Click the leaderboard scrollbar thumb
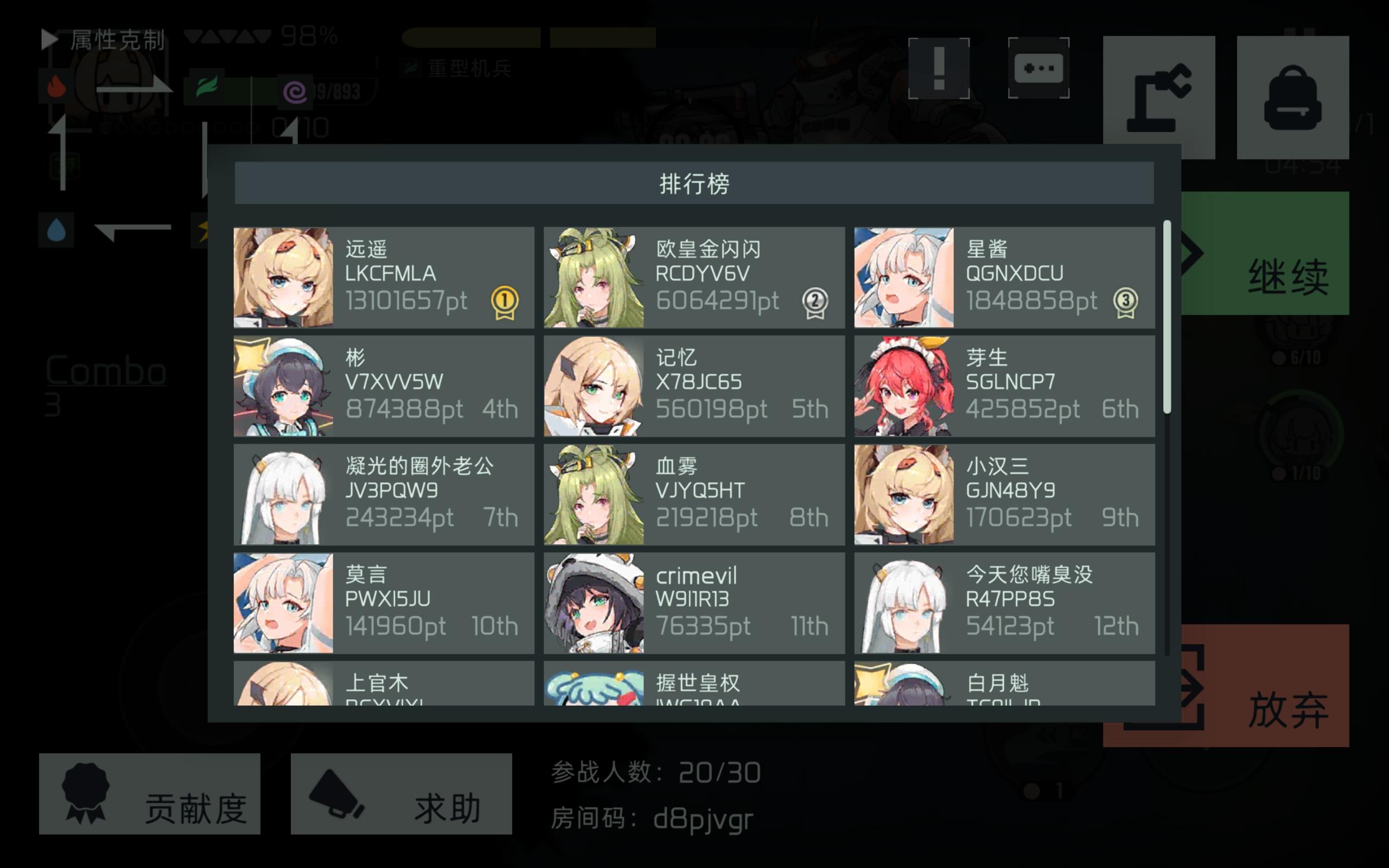The image size is (1389, 868). pos(1167,317)
